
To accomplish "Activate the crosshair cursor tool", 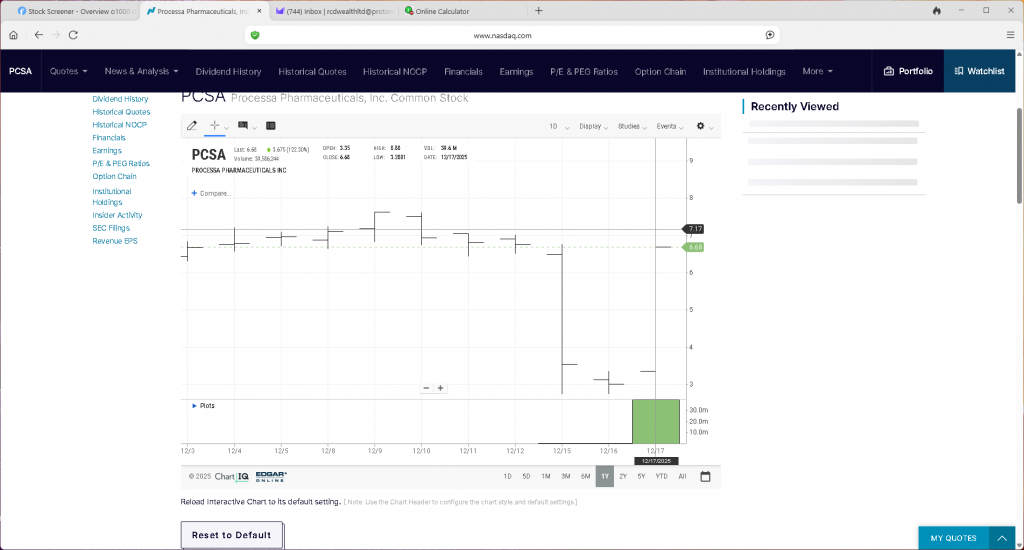I will click(214, 126).
